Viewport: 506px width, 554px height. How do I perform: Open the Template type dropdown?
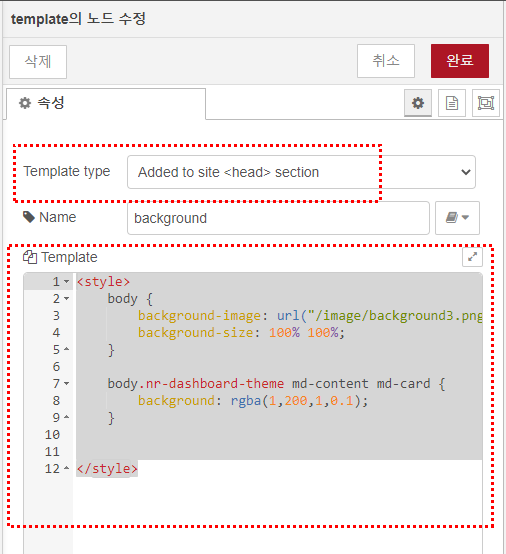pos(301,172)
